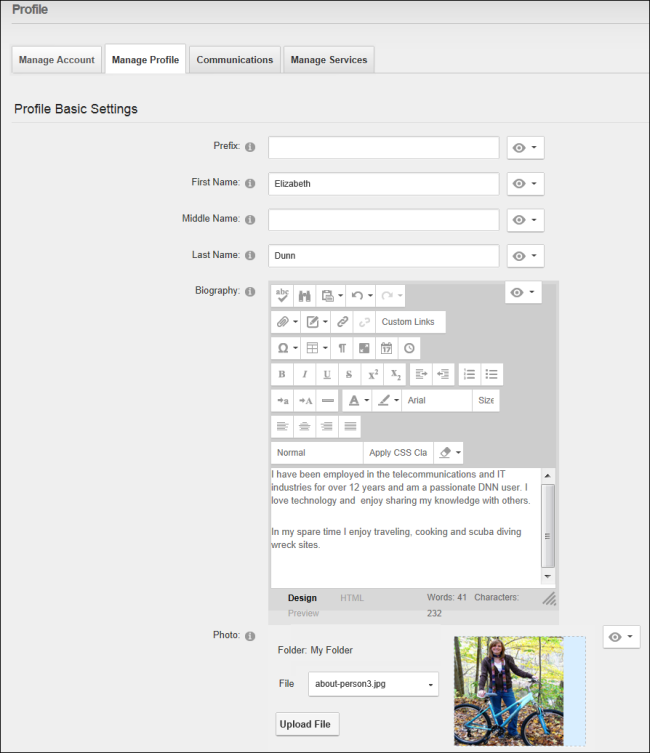Click the Redo arrow icon
Viewport: 650px width, 753px height.
click(387, 295)
